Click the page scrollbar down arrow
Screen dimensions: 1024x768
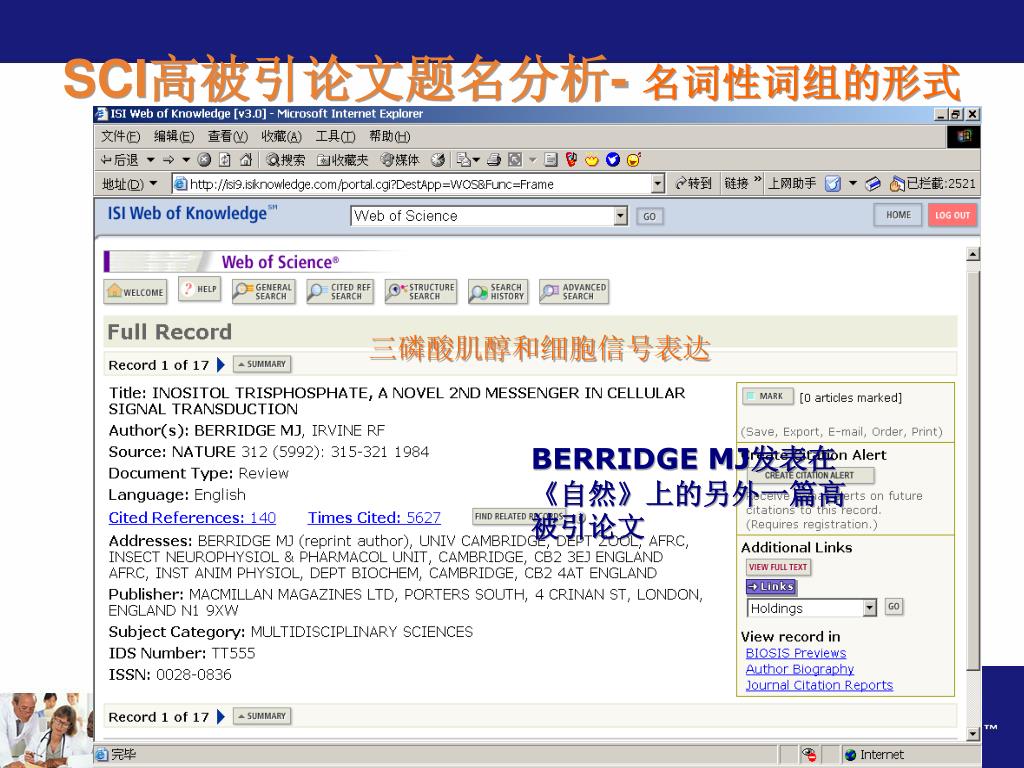coord(973,734)
